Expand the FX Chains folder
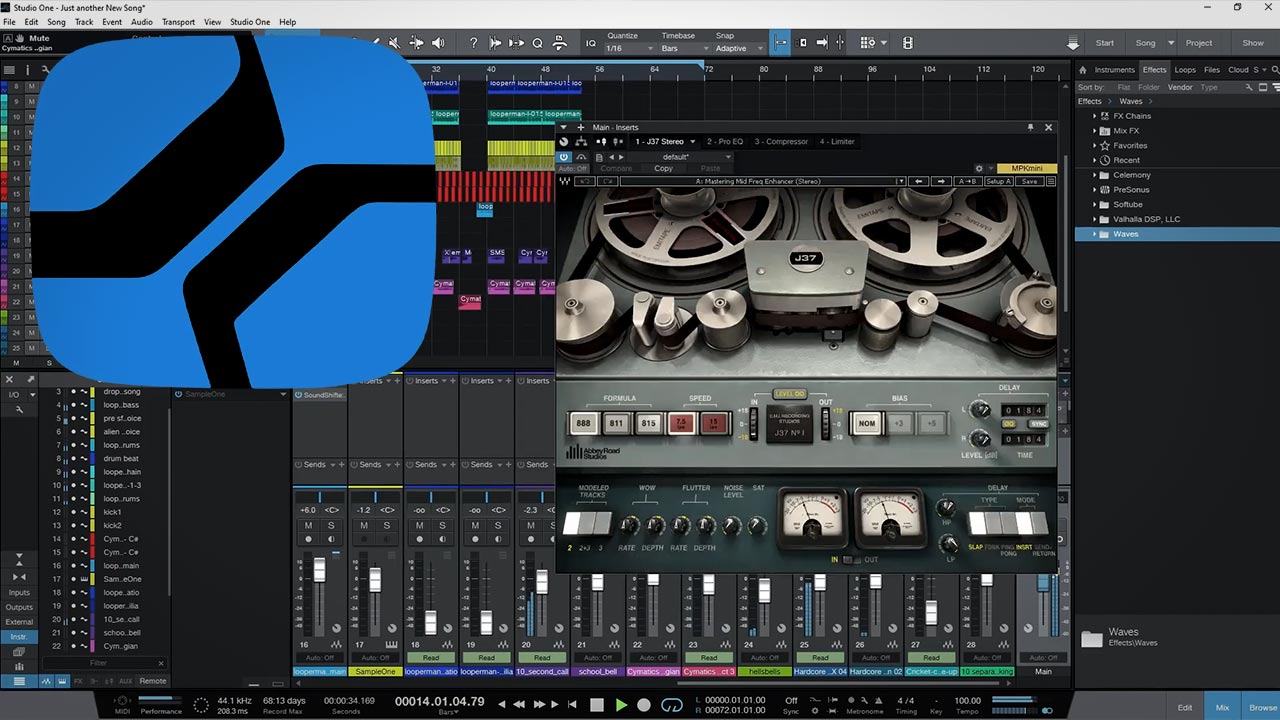The width and height of the screenshot is (1280, 720). (1094, 116)
